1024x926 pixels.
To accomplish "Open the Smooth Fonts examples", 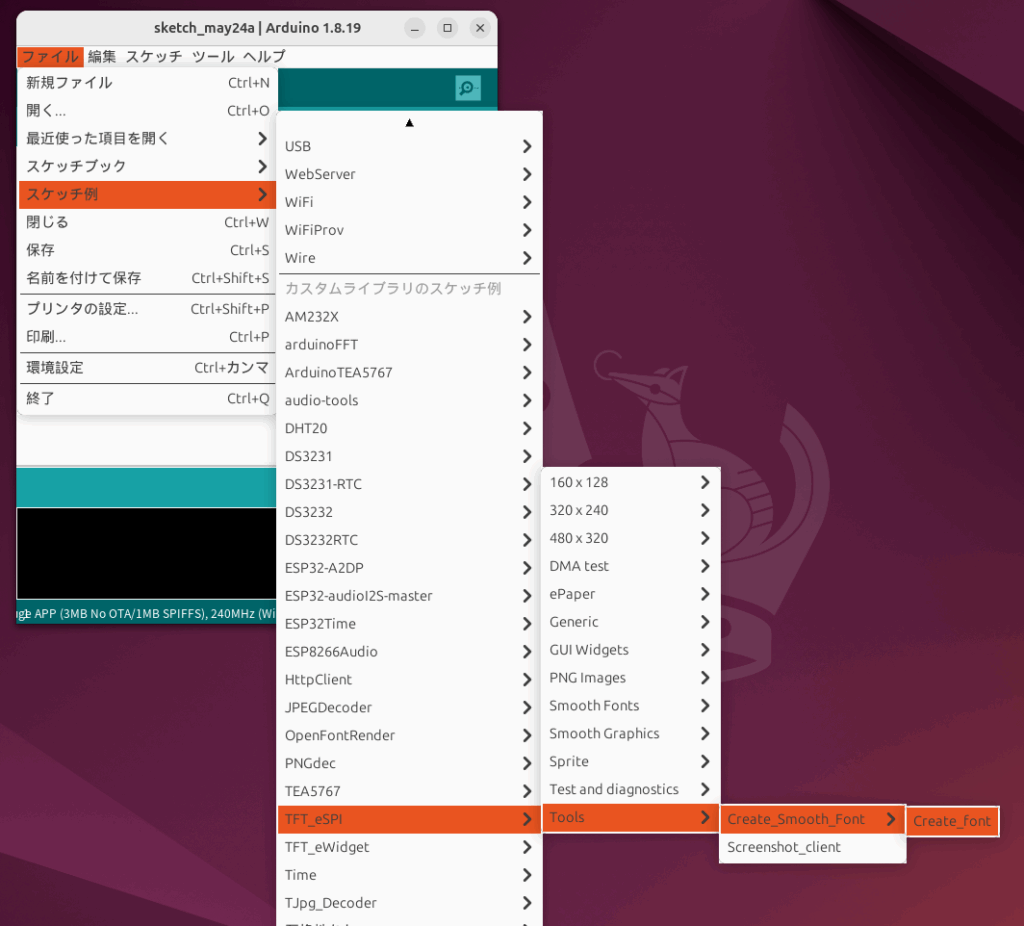I will coord(631,706).
